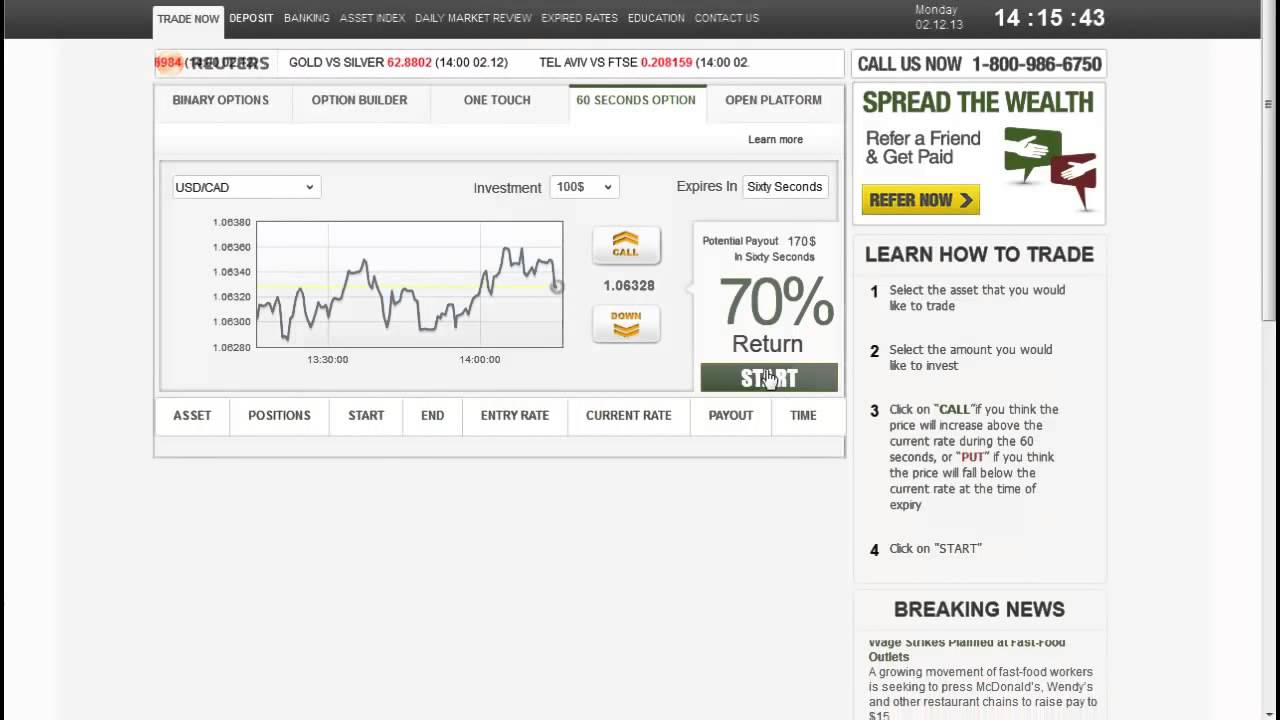Click the CURRENT RATE column header
This screenshot has height=720, width=1280.
pos(629,416)
